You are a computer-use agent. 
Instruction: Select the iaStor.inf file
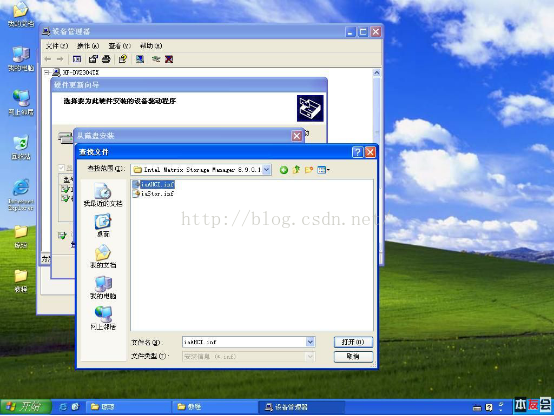[x=153, y=193]
